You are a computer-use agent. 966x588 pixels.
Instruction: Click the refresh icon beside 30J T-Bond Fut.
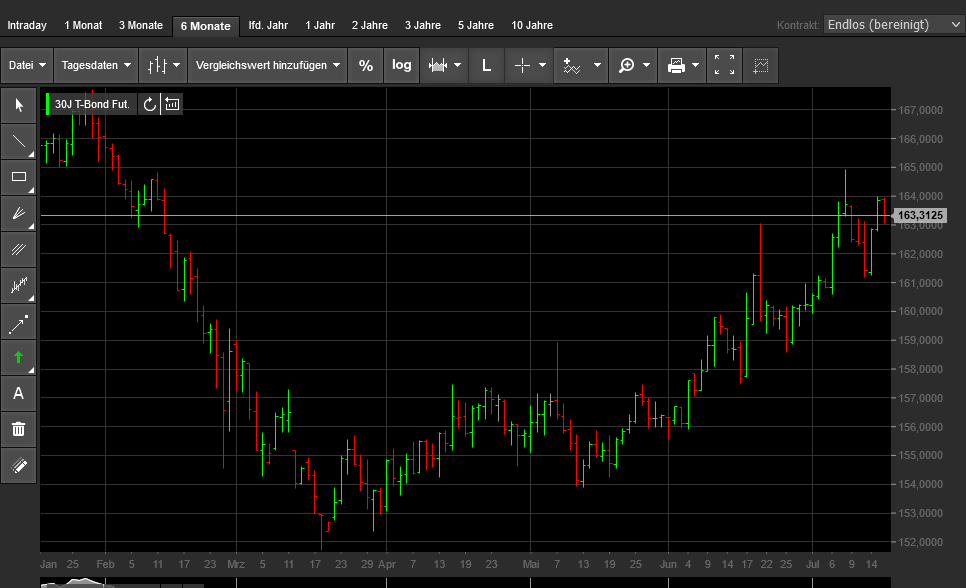(x=150, y=104)
